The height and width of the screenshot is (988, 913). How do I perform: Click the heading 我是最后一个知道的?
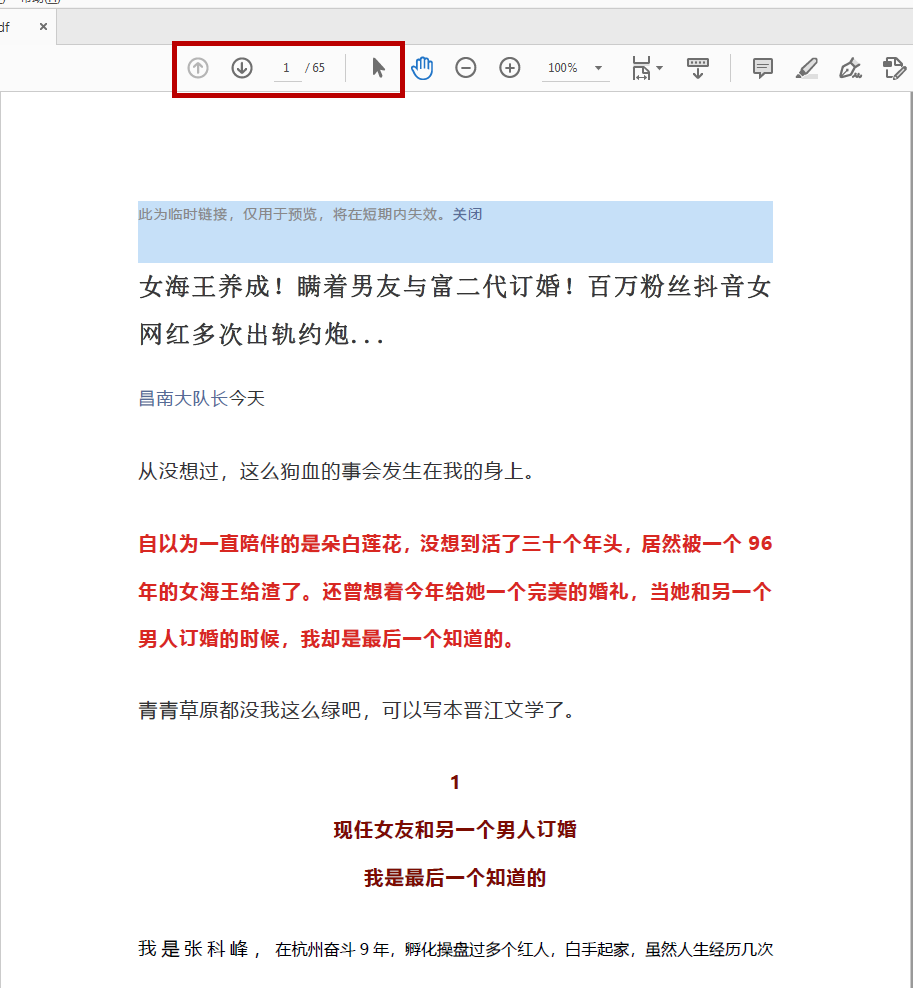pyautogui.click(x=455, y=878)
